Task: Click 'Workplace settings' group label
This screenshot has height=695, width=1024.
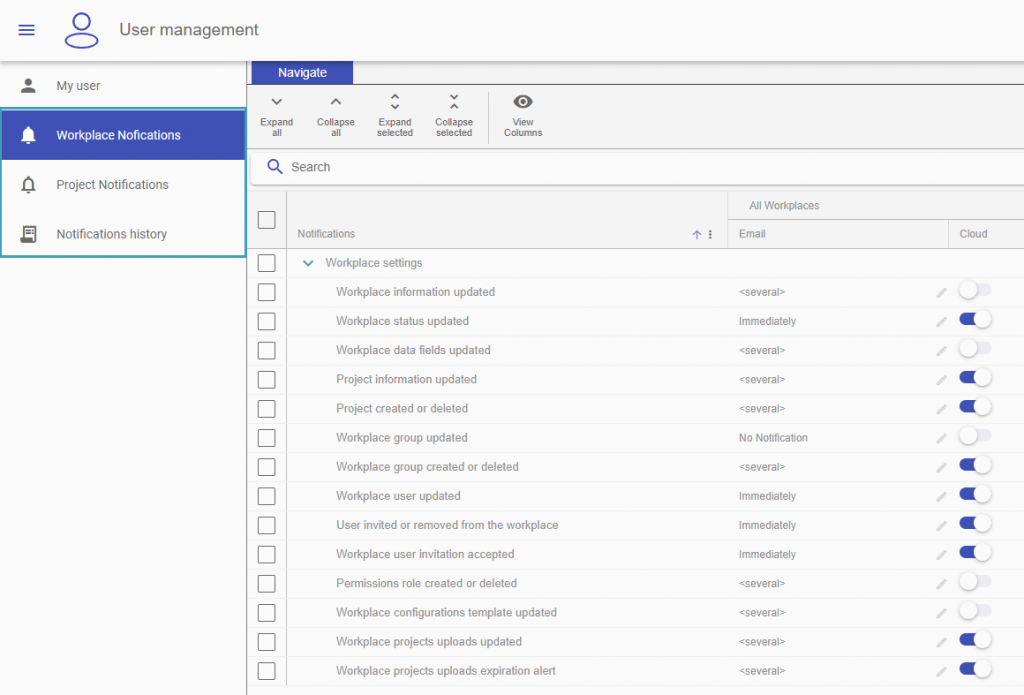Action: point(374,263)
